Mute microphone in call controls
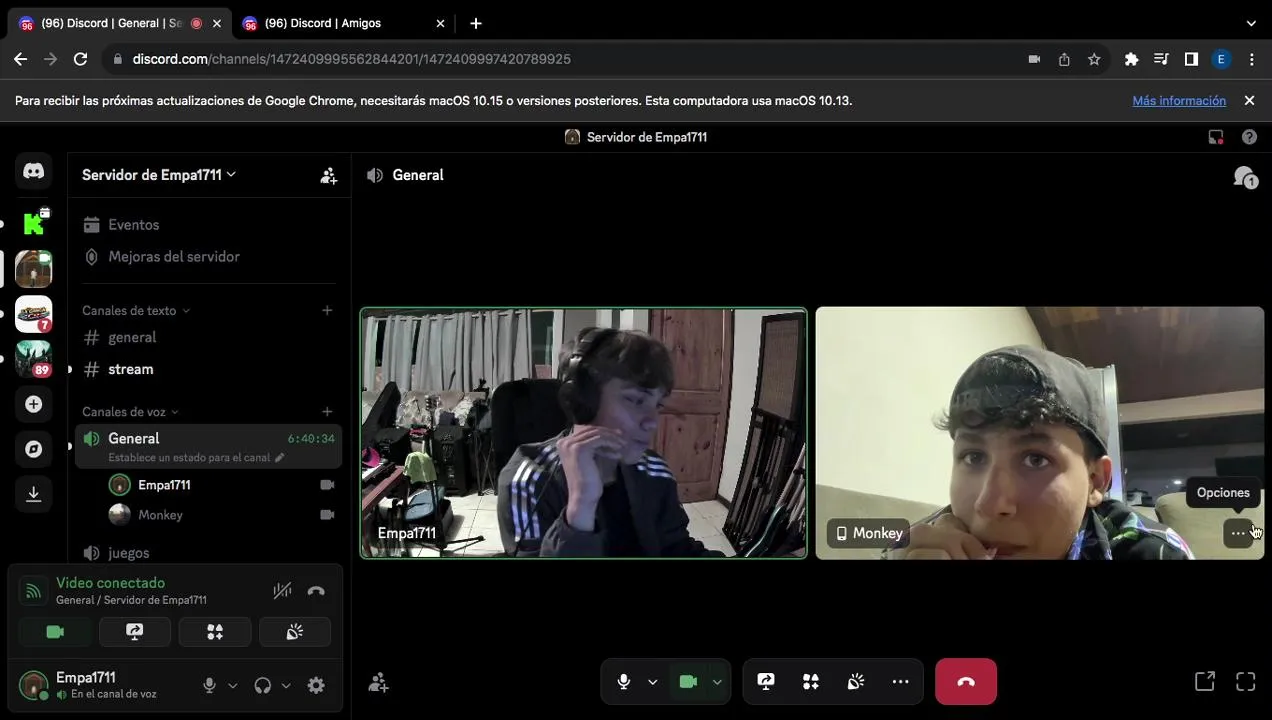Viewport: 1272px width, 720px height. 624,682
